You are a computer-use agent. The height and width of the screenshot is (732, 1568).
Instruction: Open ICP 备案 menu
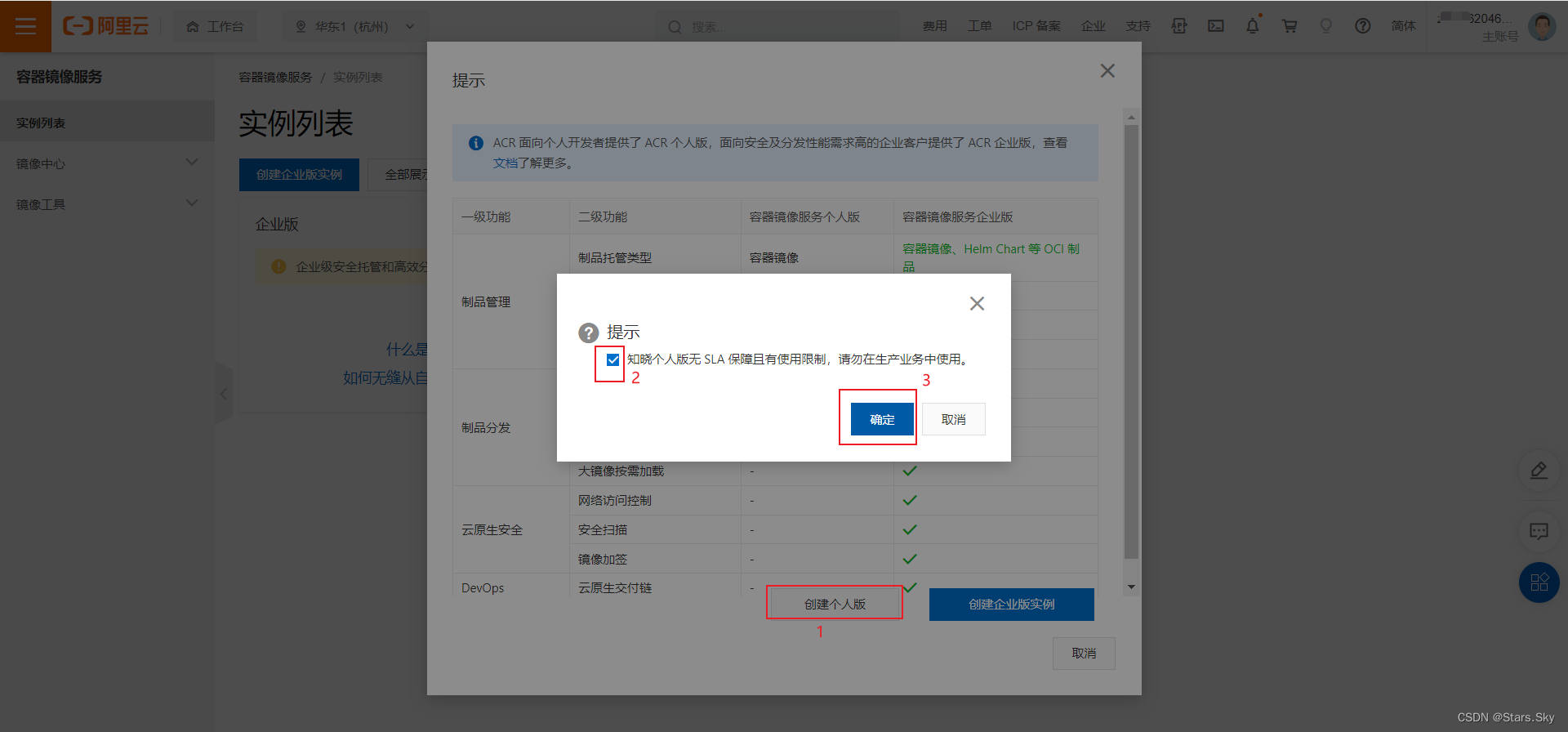1036,26
